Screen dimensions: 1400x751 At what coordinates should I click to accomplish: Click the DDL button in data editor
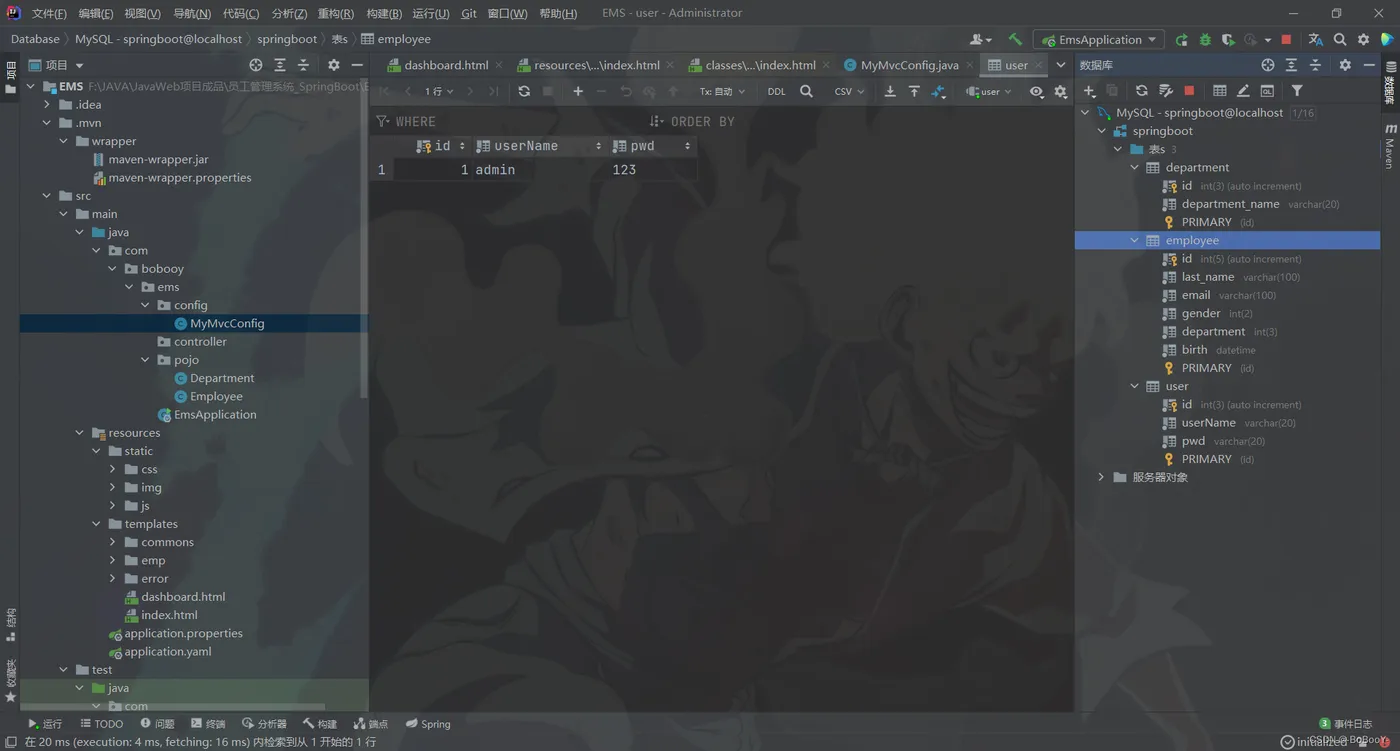777,91
